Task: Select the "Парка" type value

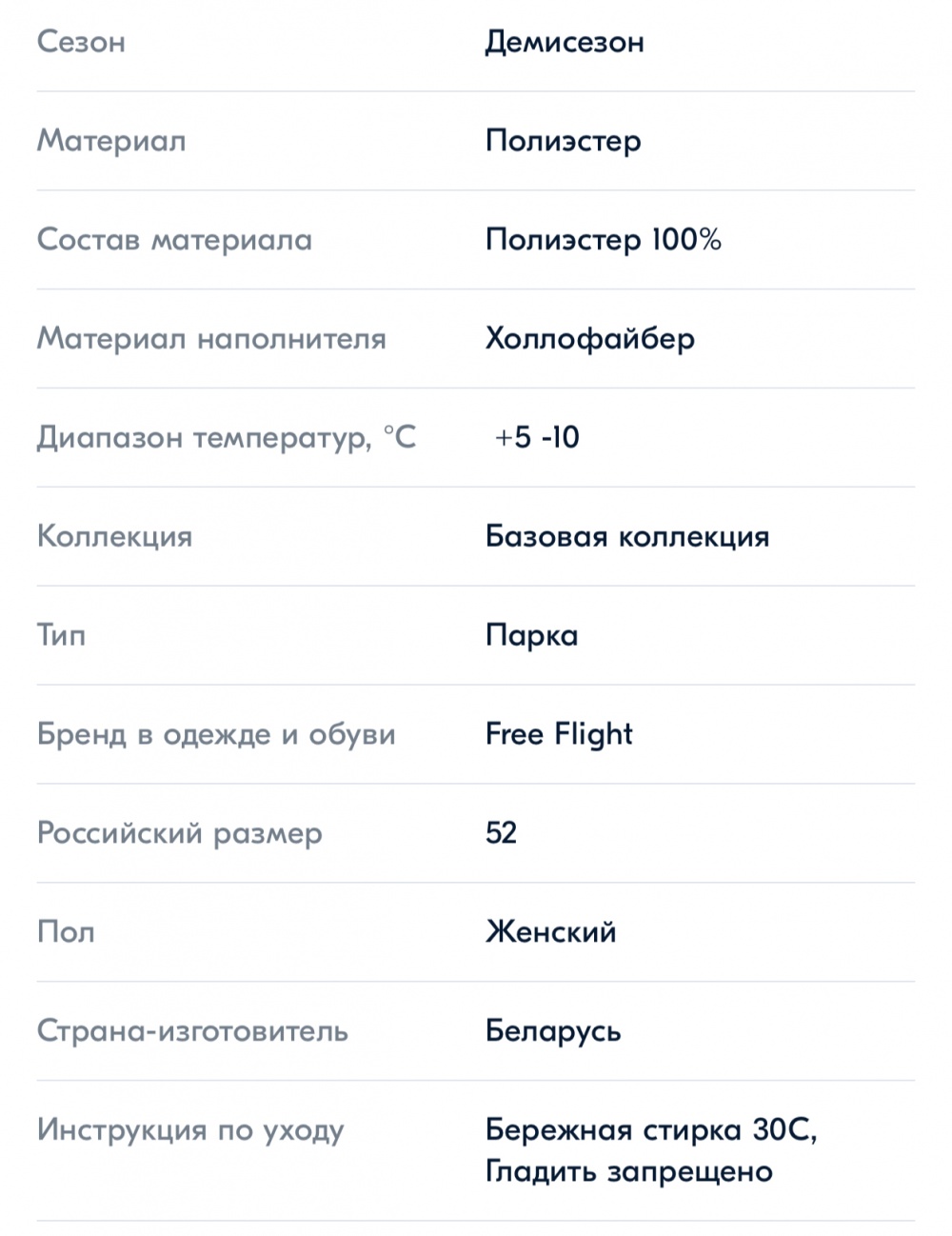Action: pos(531,636)
